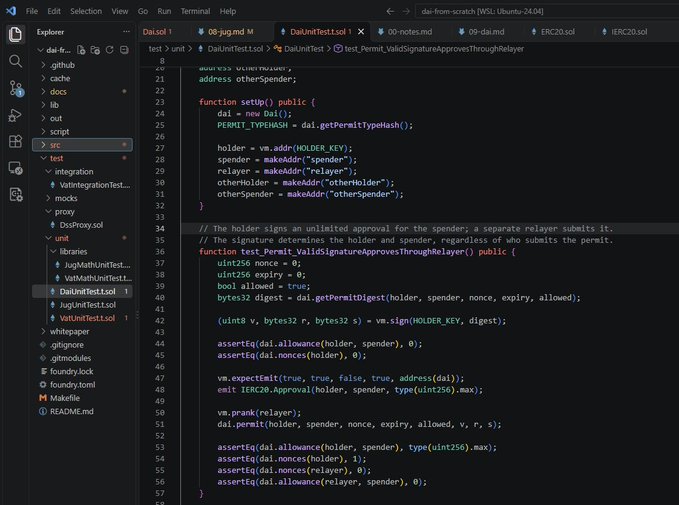679x505 pixels.
Task: Open the Help menu
Action: point(228,11)
